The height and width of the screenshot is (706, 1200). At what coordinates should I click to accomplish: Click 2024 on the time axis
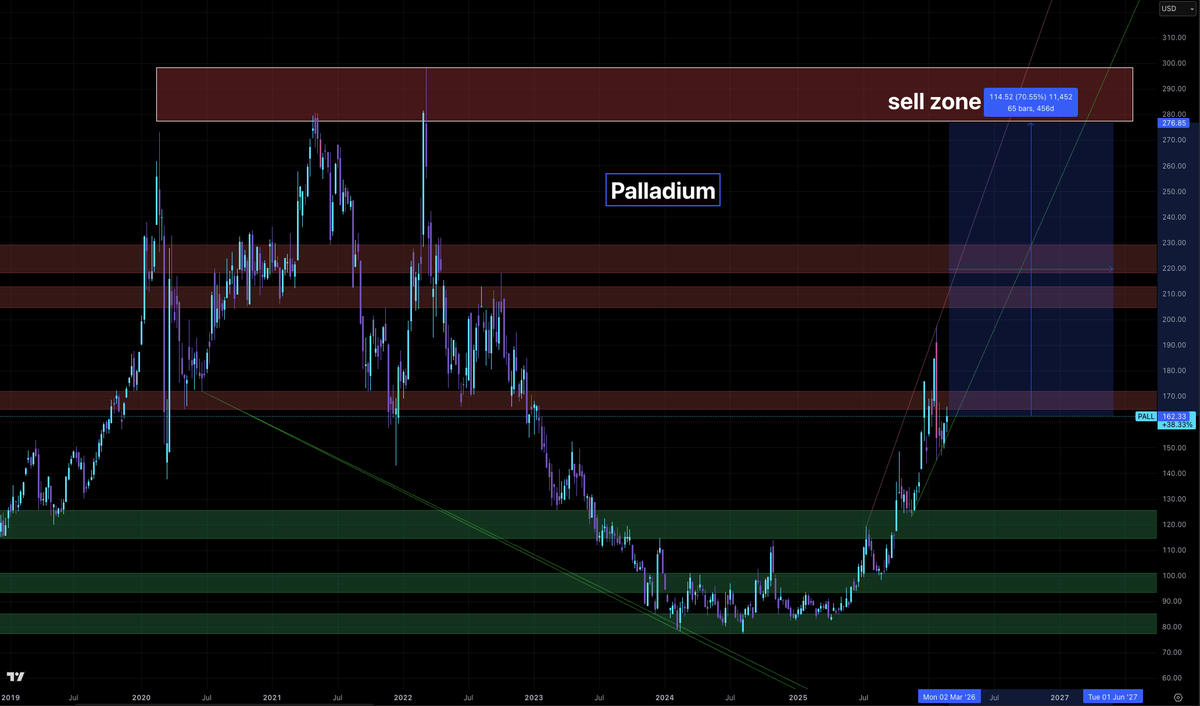(665, 696)
